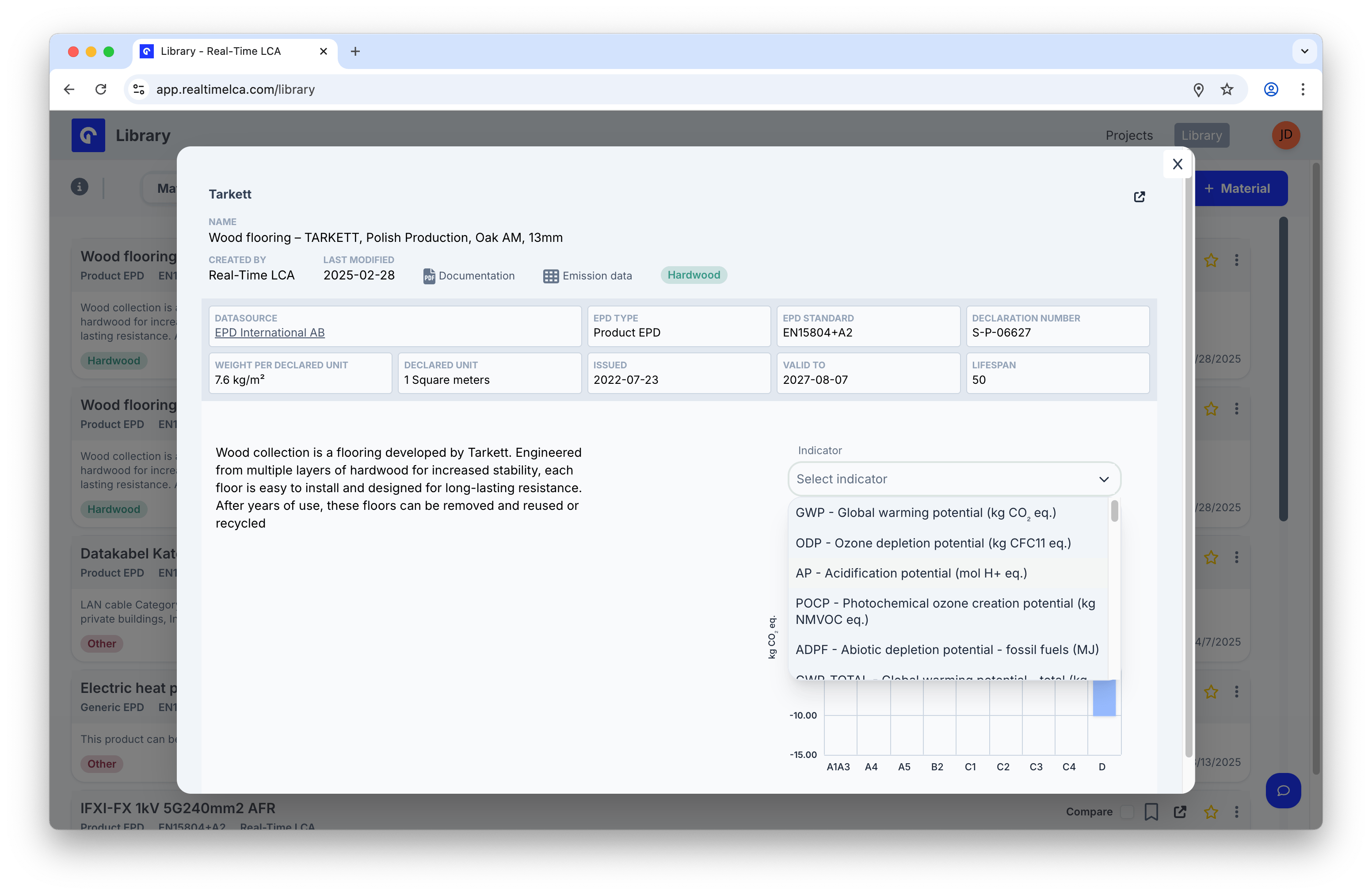Screen dimensions: 1372x895
Task: Star the IFXI-FX 1kV card
Action: pyautogui.click(x=1211, y=812)
